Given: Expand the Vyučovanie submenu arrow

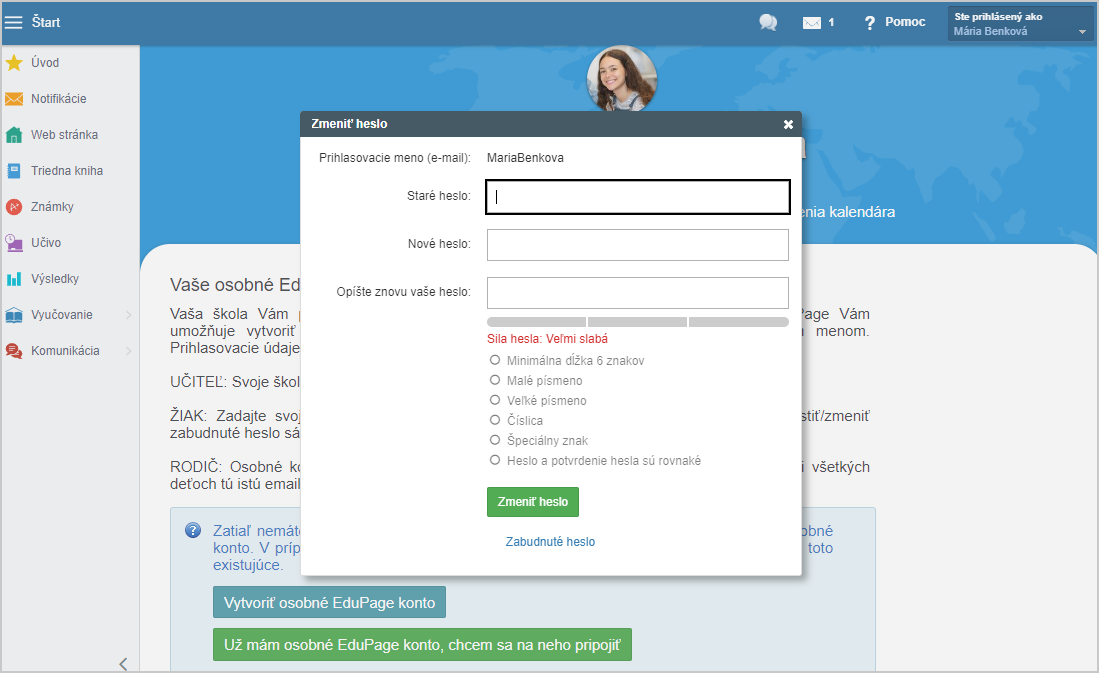Looking at the screenshot, I should (x=128, y=315).
